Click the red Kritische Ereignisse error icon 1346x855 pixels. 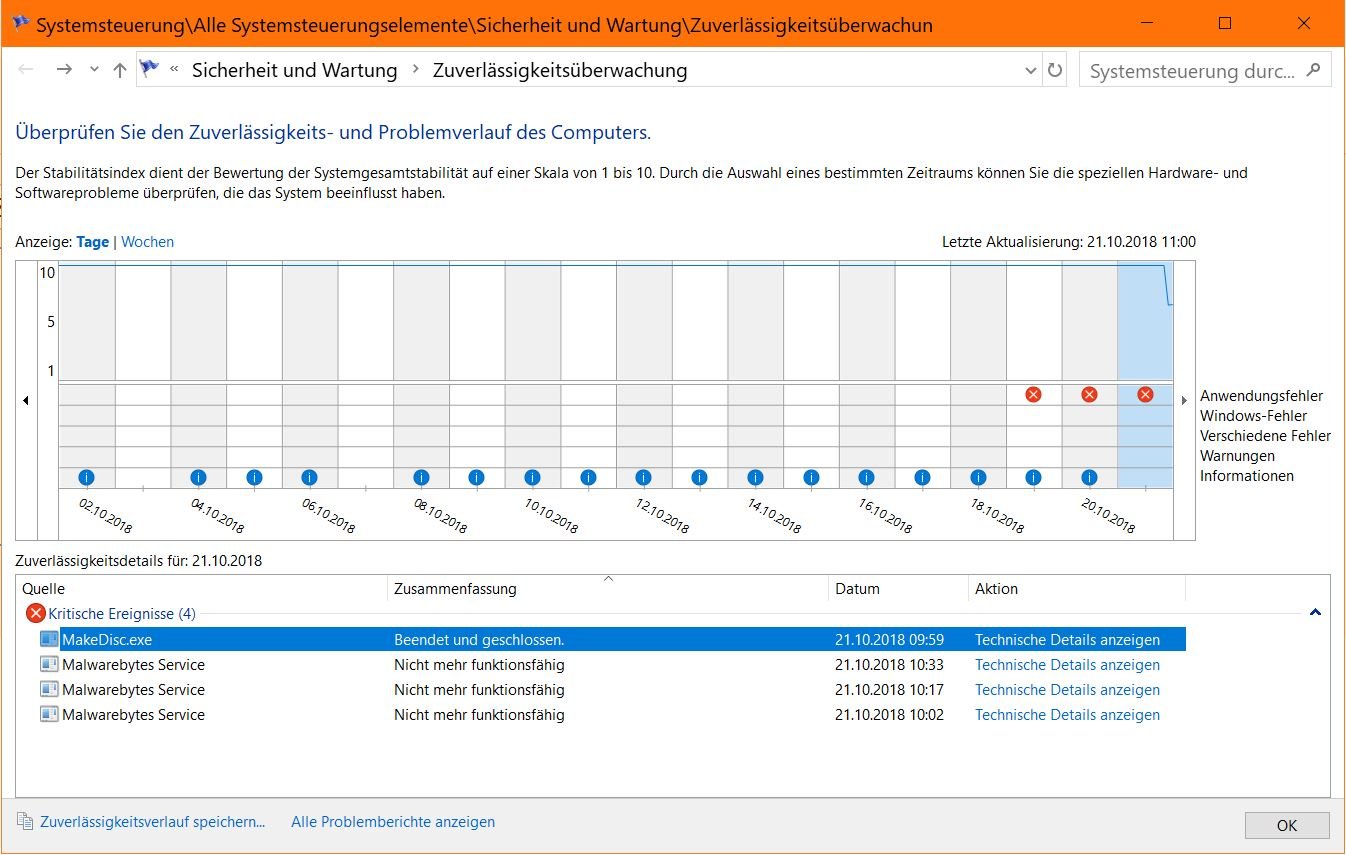point(36,613)
